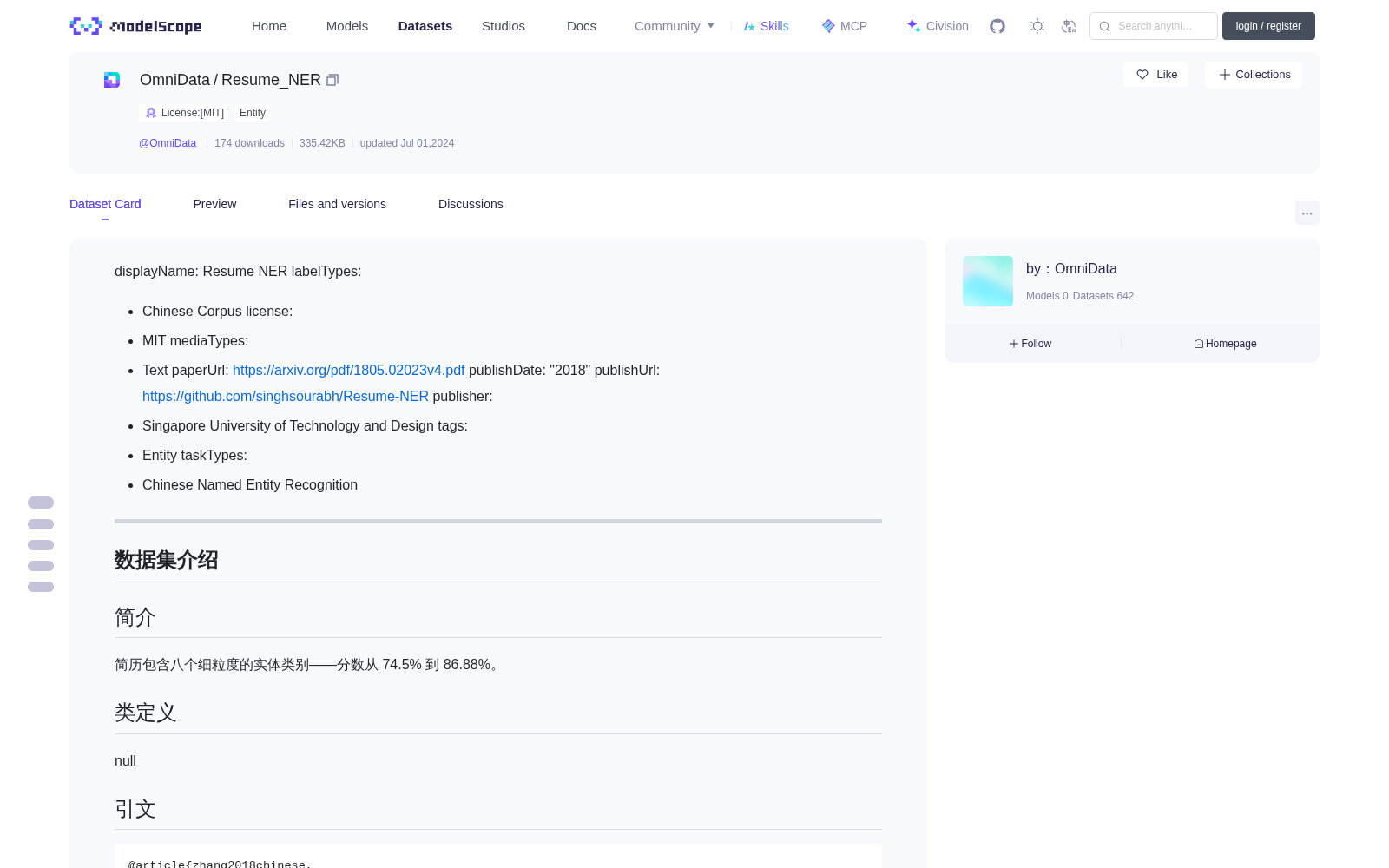Switch to the Preview tab

(x=214, y=204)
